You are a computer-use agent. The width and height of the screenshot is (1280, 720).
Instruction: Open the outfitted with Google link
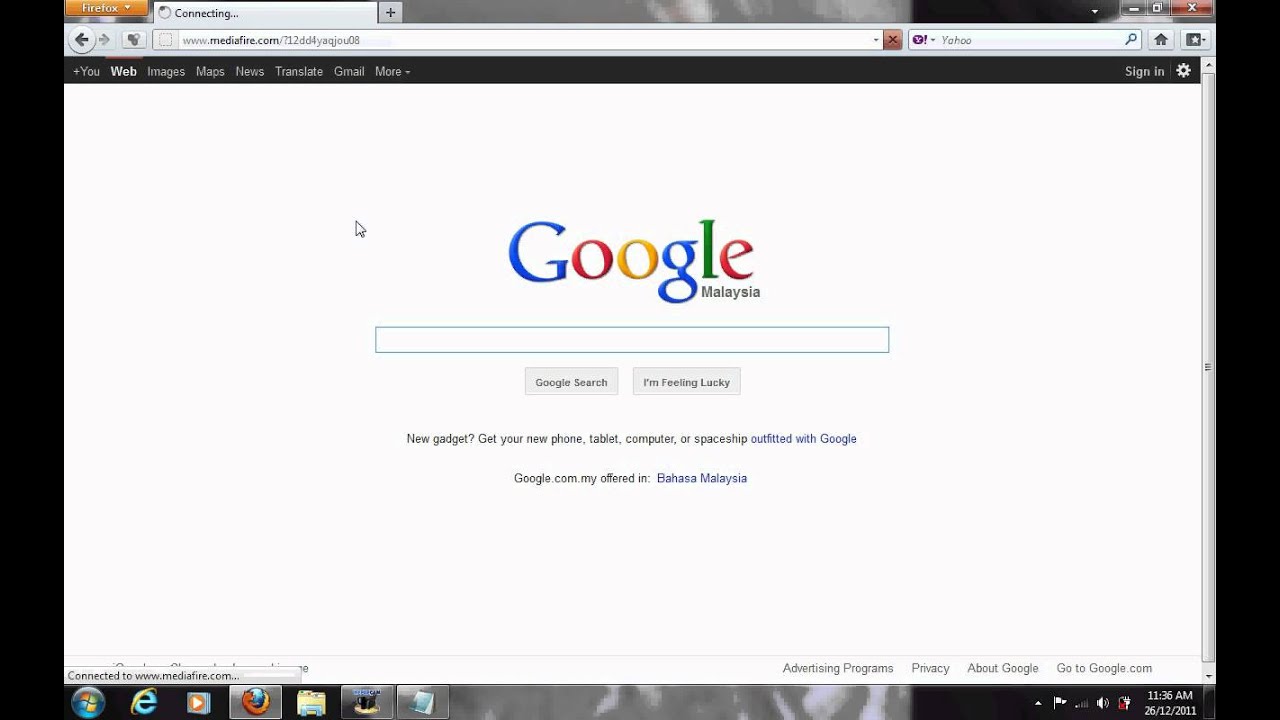pos(804,438)
